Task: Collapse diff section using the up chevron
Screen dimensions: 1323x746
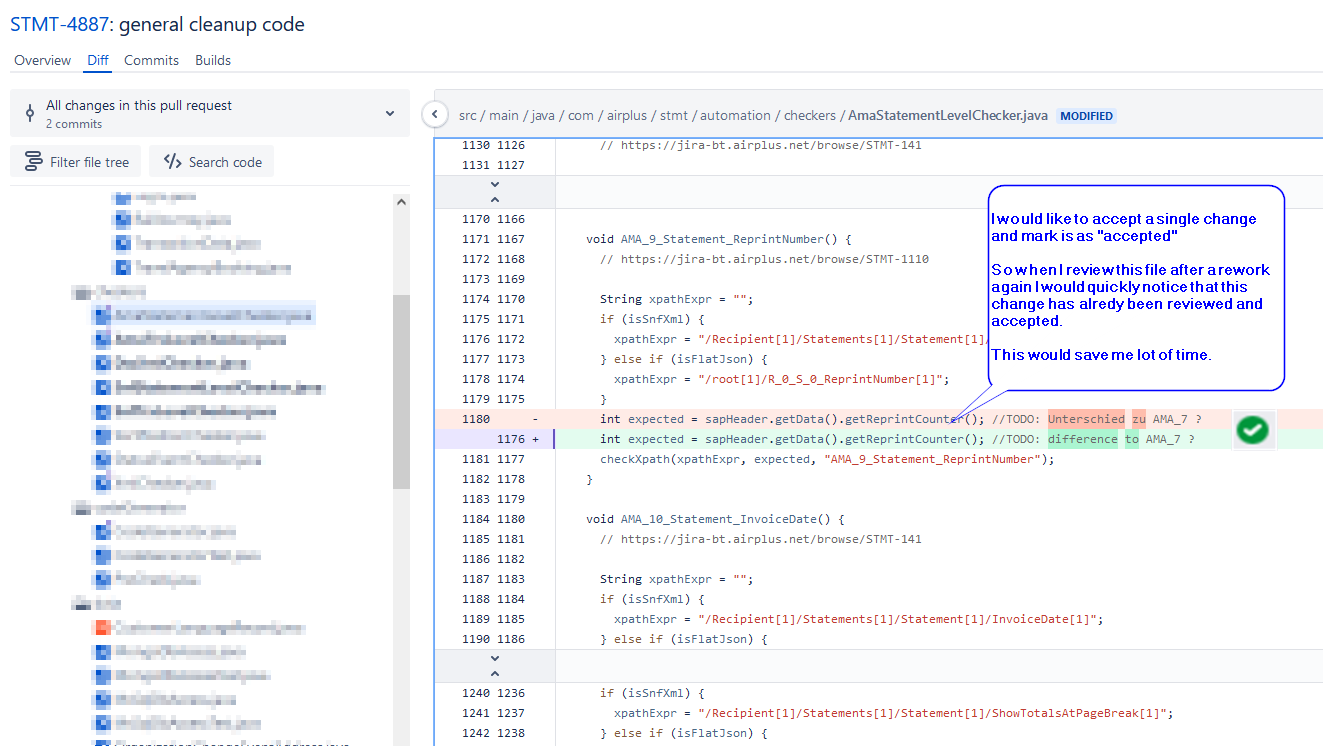Action: pyautogui.click(x=495, y=672)
